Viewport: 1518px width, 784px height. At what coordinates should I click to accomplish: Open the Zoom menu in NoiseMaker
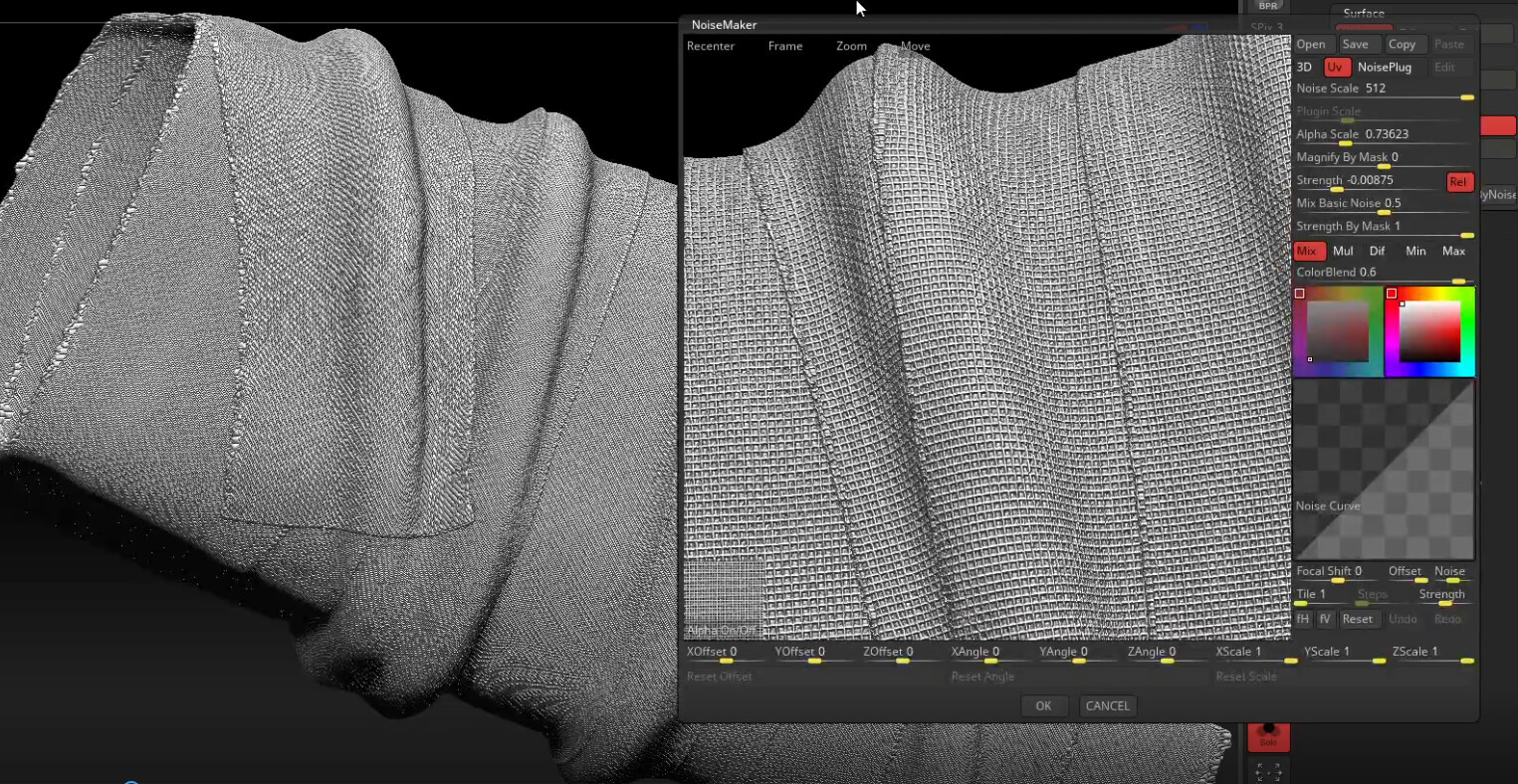pos(851,46)
